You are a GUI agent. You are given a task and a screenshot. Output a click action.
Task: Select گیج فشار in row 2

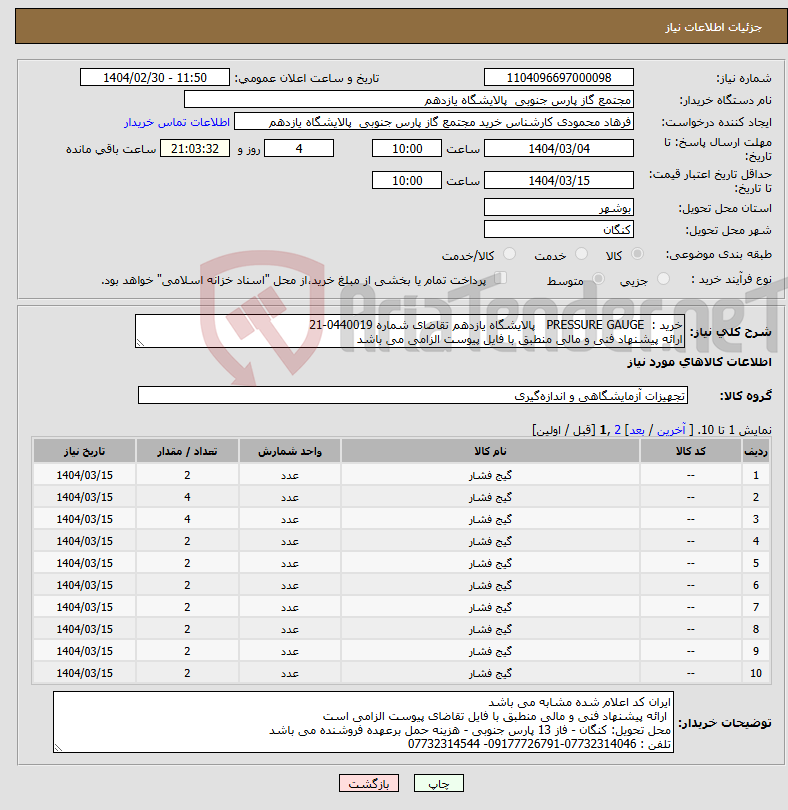pyautogui.click(x=490, y=497)
